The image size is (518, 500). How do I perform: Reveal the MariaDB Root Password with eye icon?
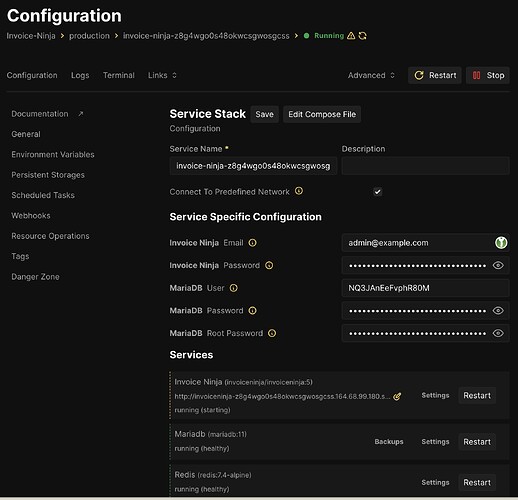click(x=498, y=333)
